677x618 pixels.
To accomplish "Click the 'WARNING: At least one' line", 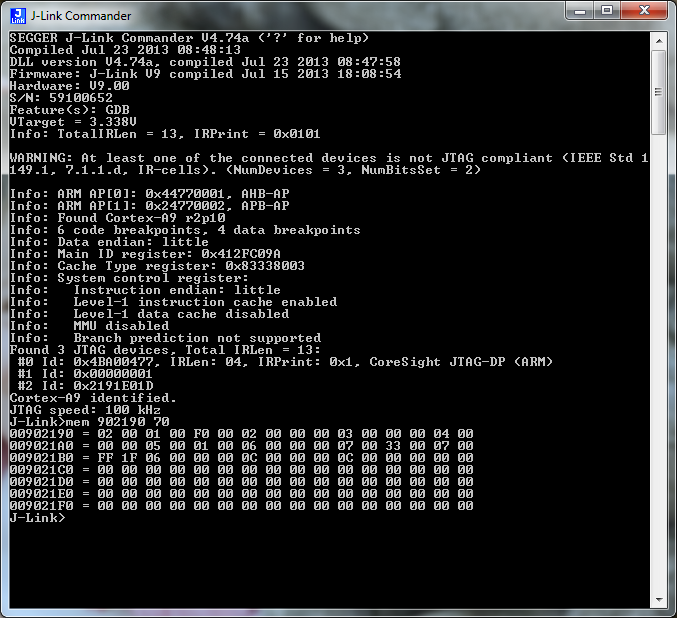I will pos(329,158).
